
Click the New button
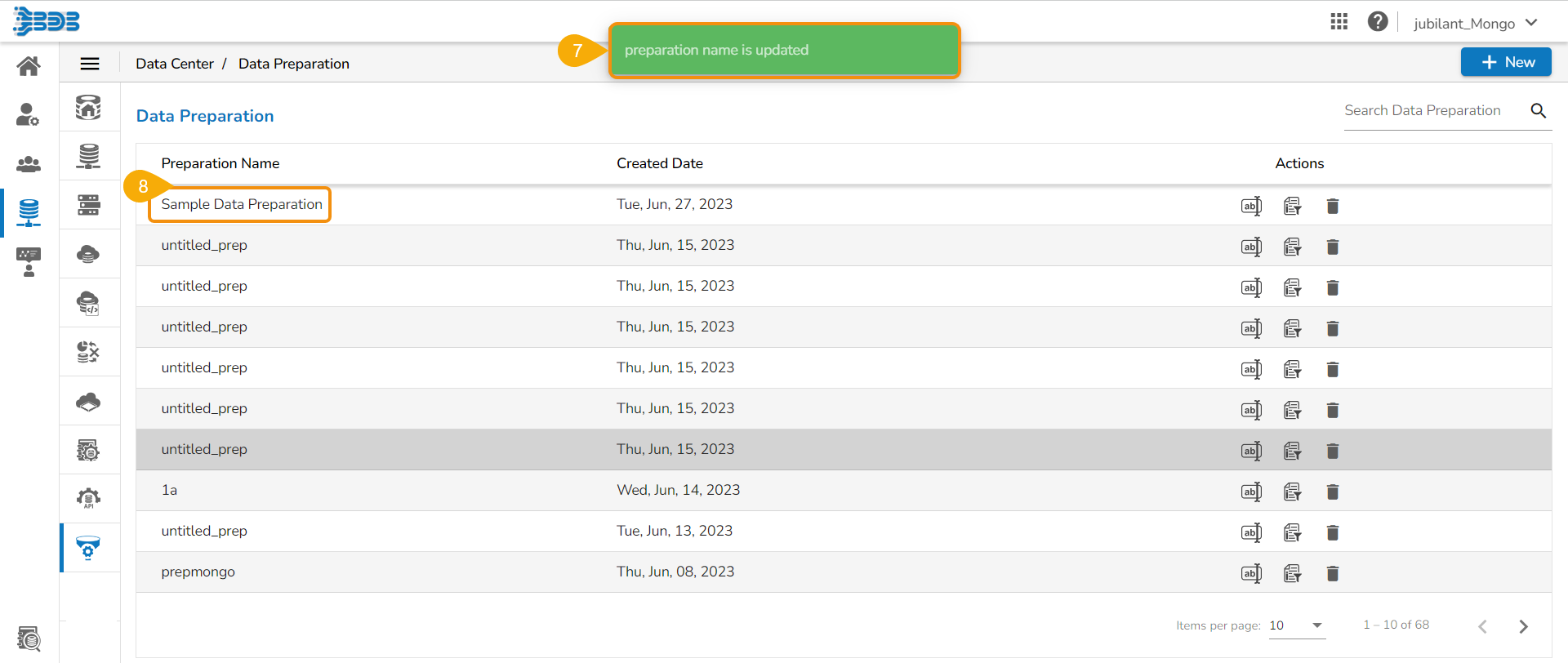[x=1506, y=62]
